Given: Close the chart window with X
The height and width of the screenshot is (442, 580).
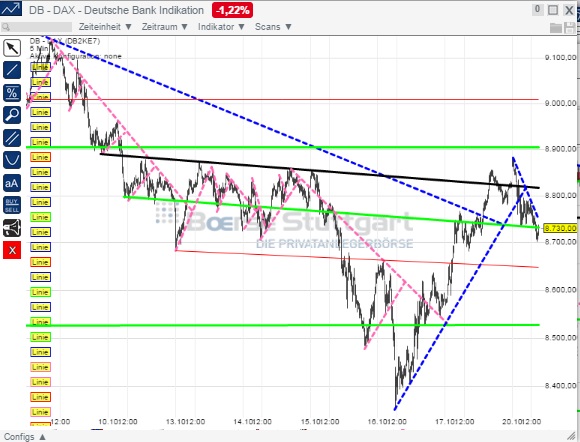Looking at the screenshot, I should coord(569,10).
